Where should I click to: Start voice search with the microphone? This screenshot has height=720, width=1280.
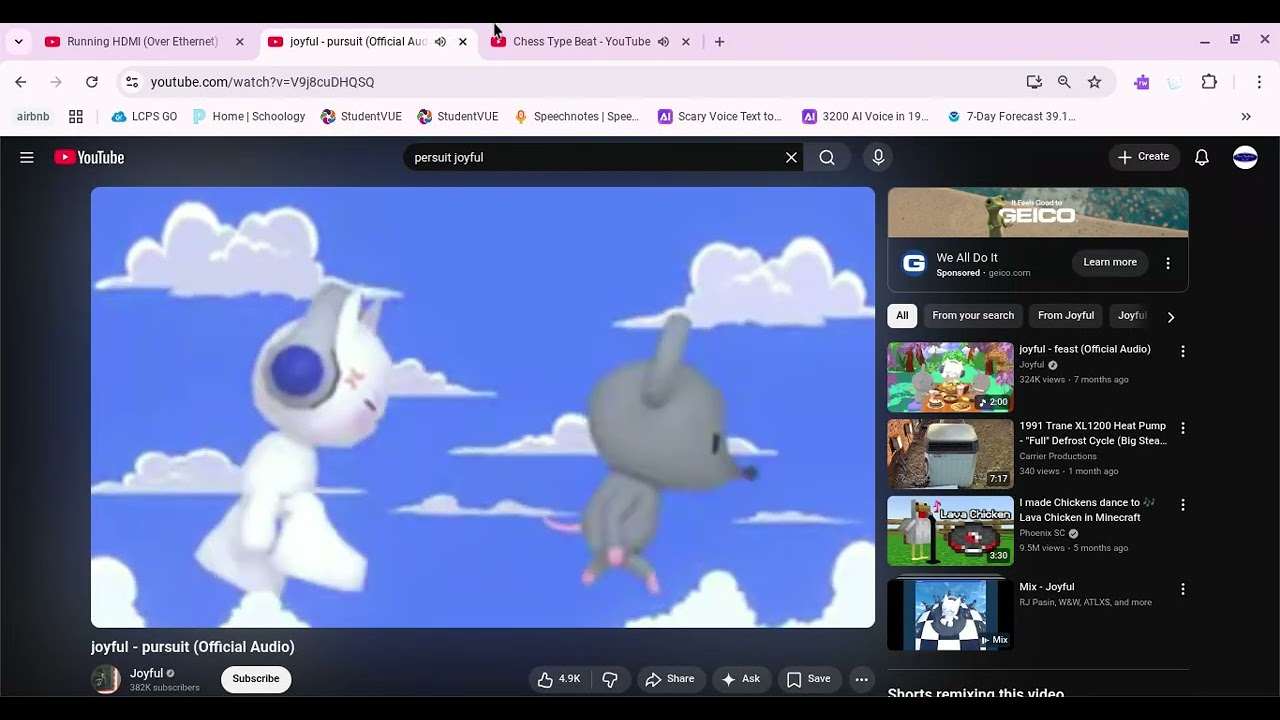point(878,157)
